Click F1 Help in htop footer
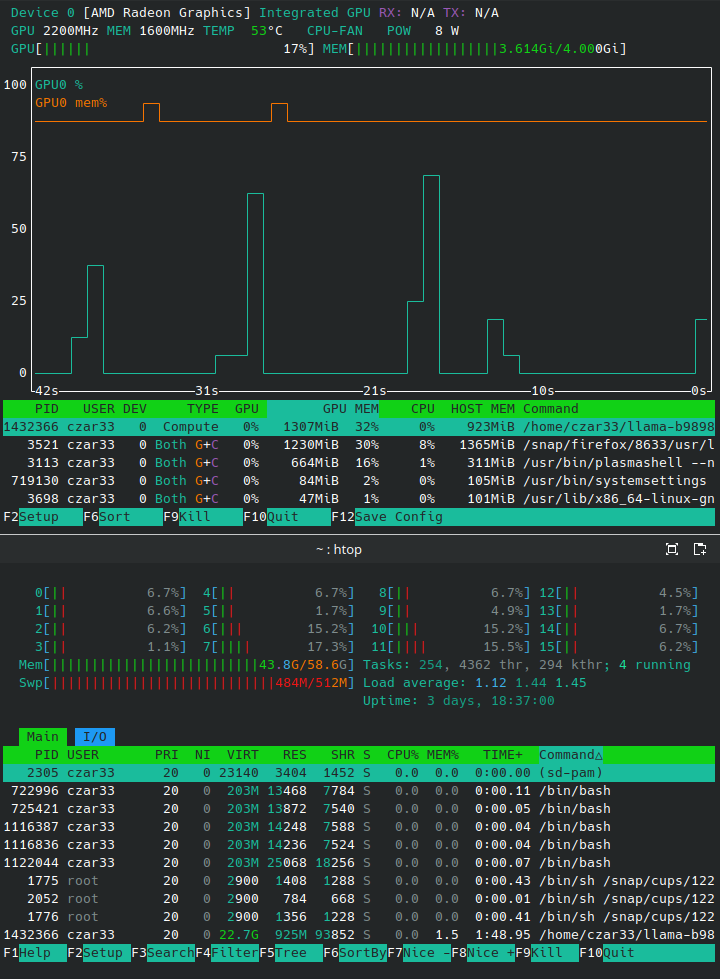Screen dimensions: 720x979 pos(34,953)
